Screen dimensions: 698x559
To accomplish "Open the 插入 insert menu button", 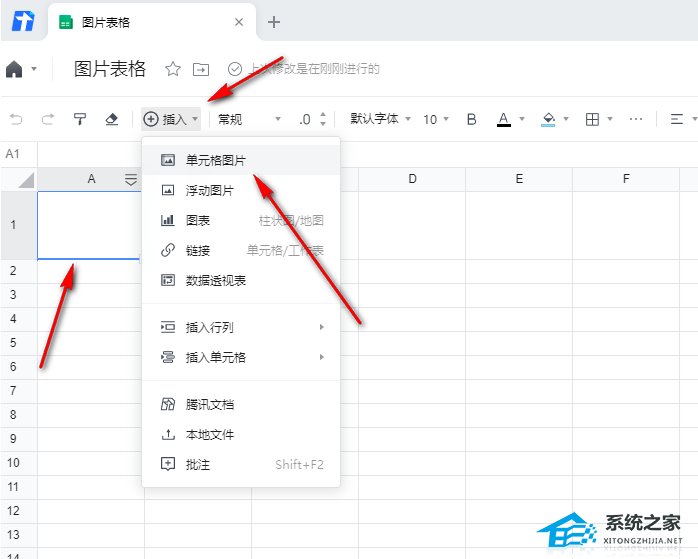I will [x=171, y=119].
